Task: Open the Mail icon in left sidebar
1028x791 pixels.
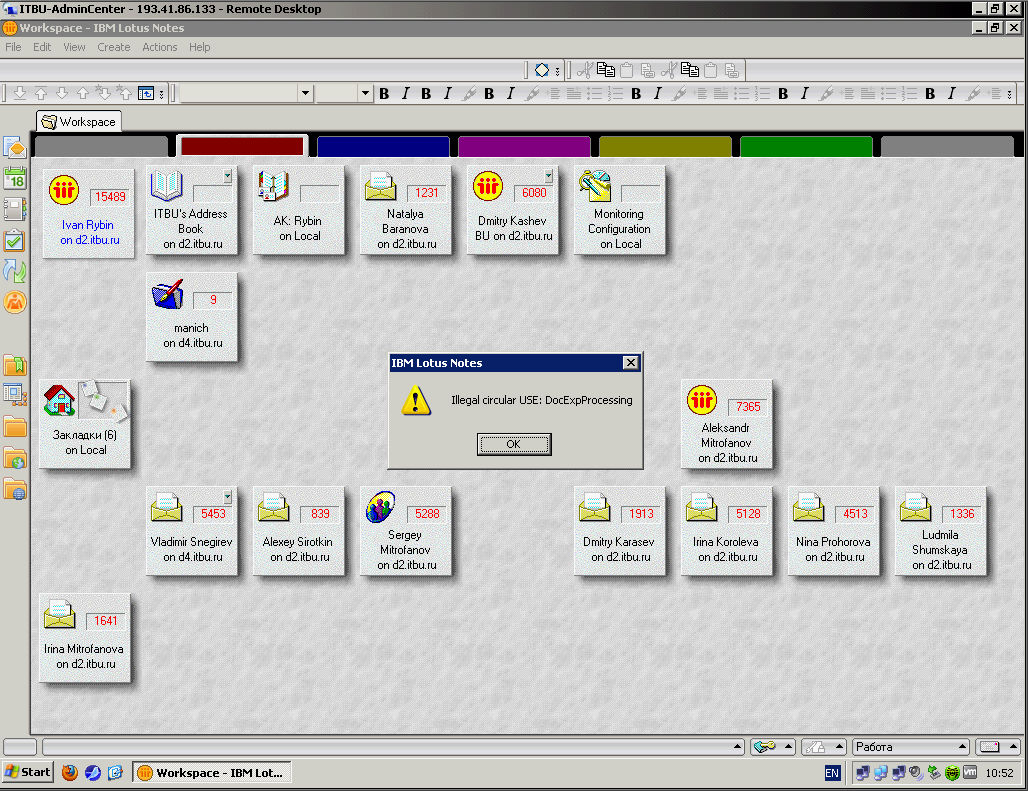Action: pos(14,147)
